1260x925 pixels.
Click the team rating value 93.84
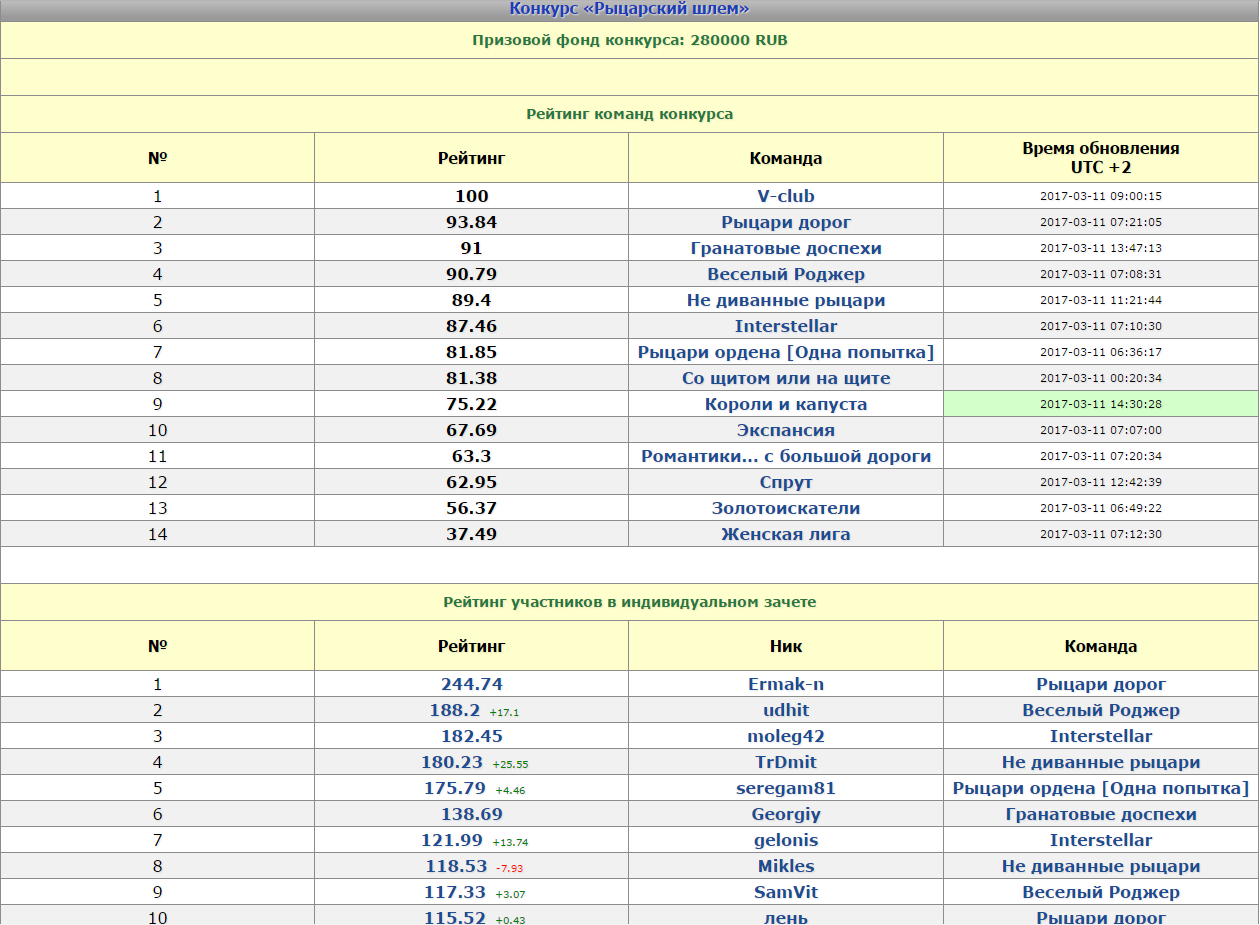click(472, 222)
